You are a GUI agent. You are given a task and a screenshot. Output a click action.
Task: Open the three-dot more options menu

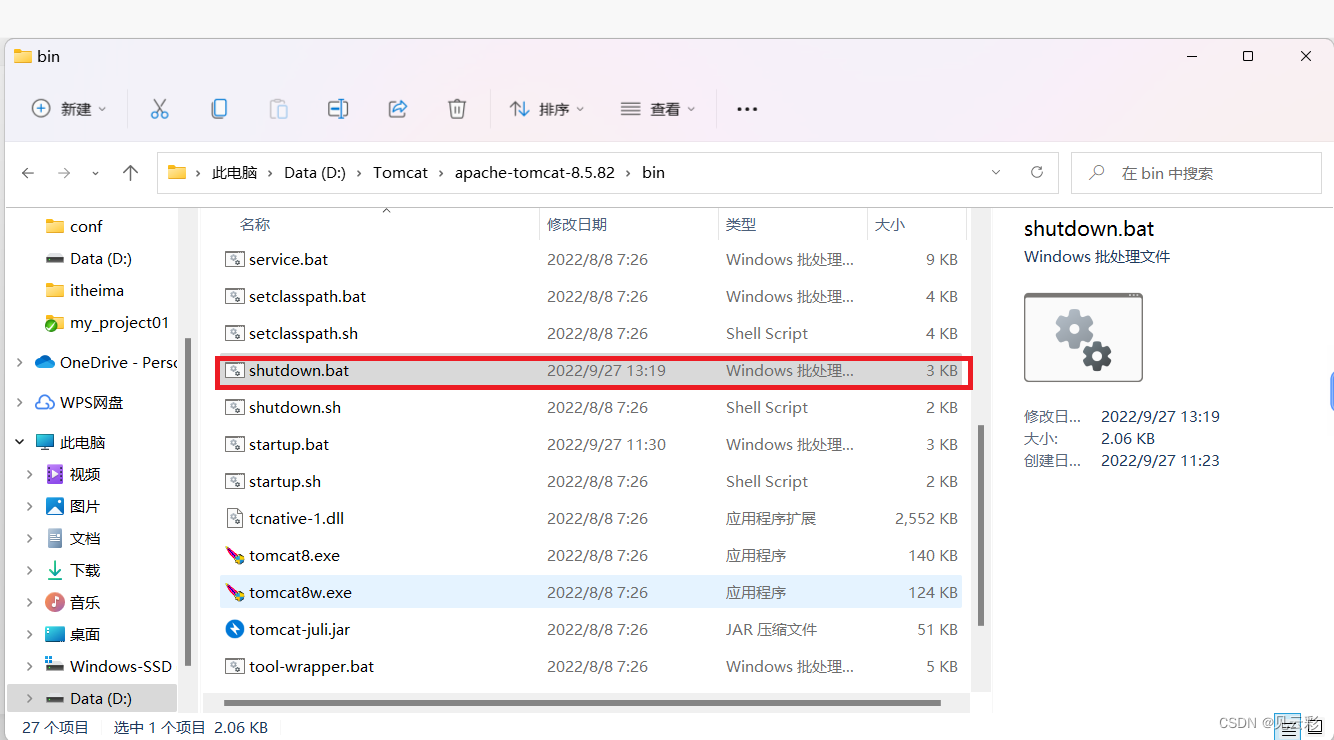click(747, 109)
